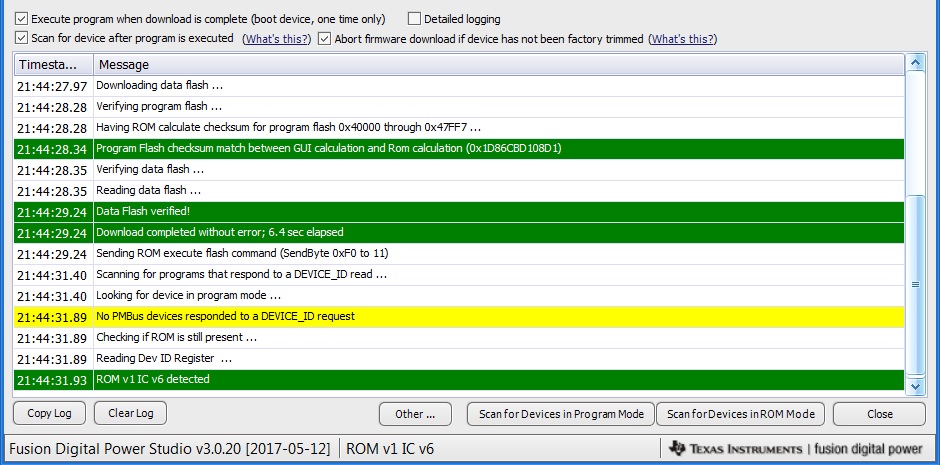Select 'Reading data flash ...' log row

click(x=459, y=191)
